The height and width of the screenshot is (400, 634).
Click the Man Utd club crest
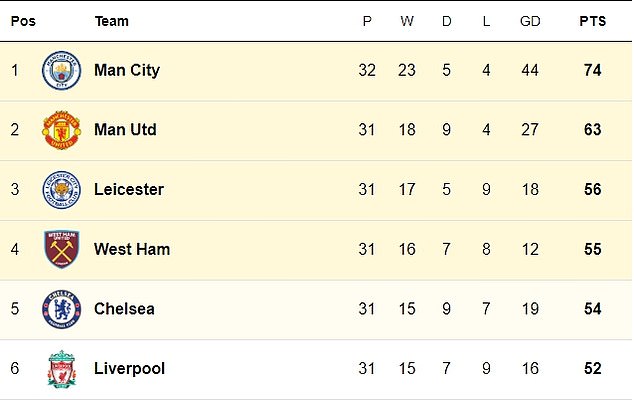(x=61, y=130)
